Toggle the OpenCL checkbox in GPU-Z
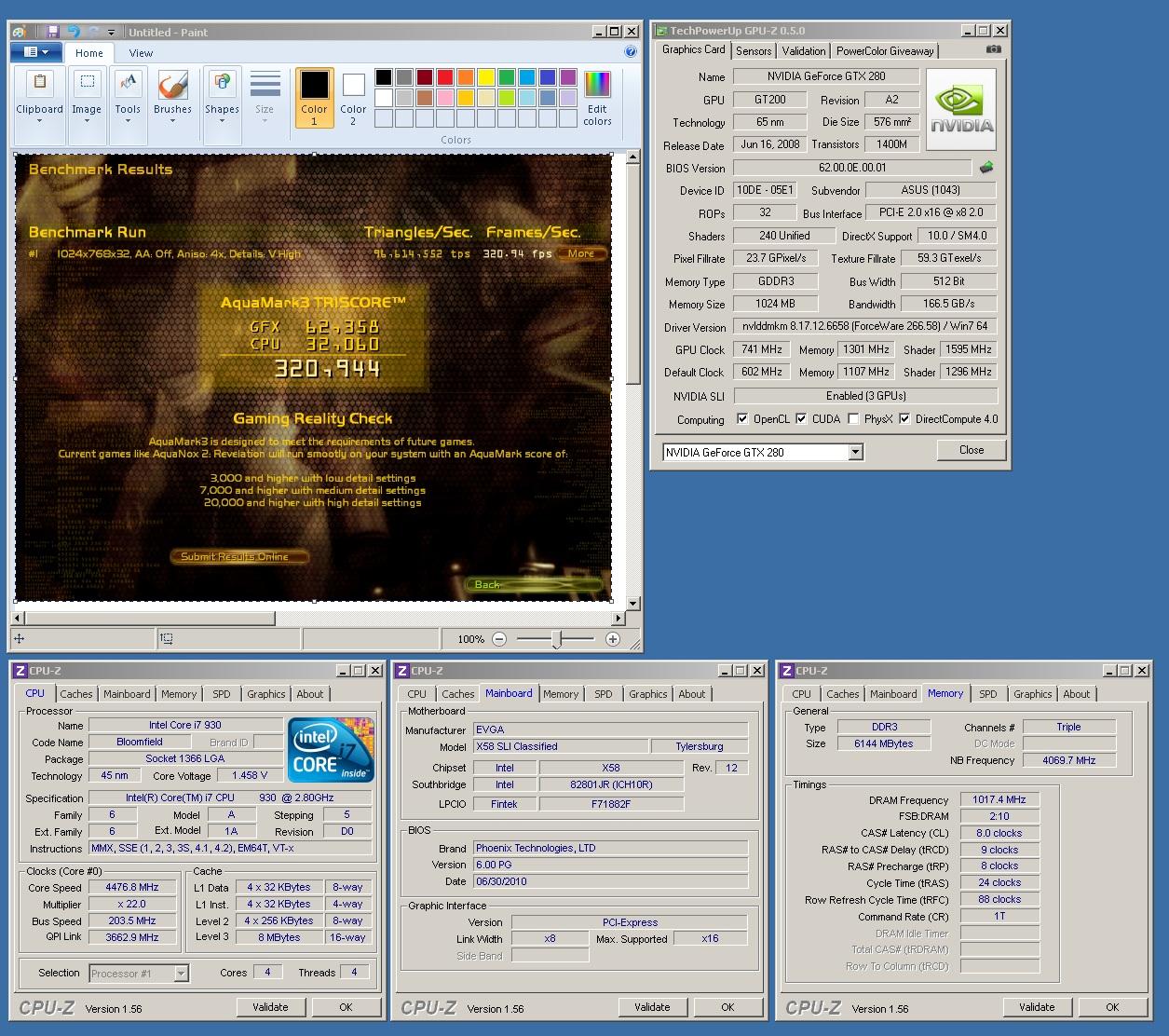The width and height of the screenshot is (1169, 1036). [x=742, y=419]
